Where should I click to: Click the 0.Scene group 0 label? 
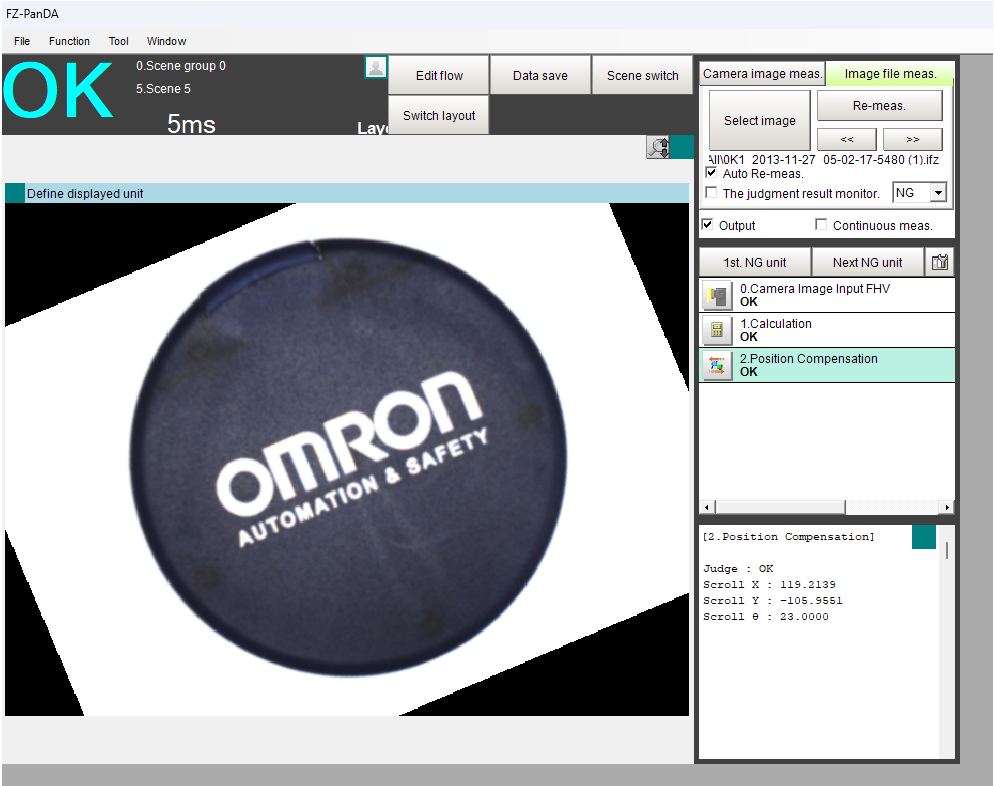point(181,65)
